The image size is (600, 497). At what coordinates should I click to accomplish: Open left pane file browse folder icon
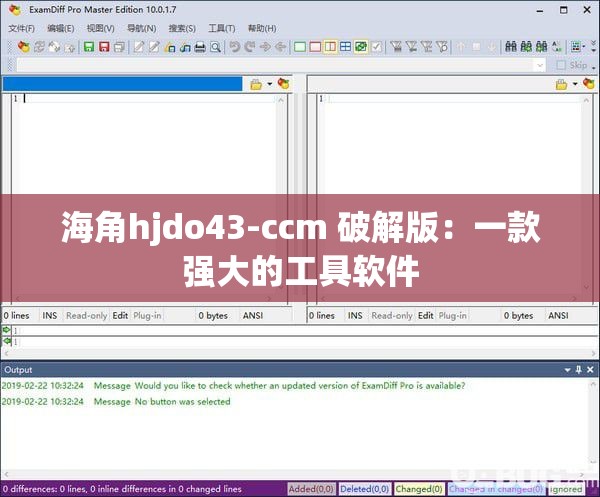(x=256, y=84)
